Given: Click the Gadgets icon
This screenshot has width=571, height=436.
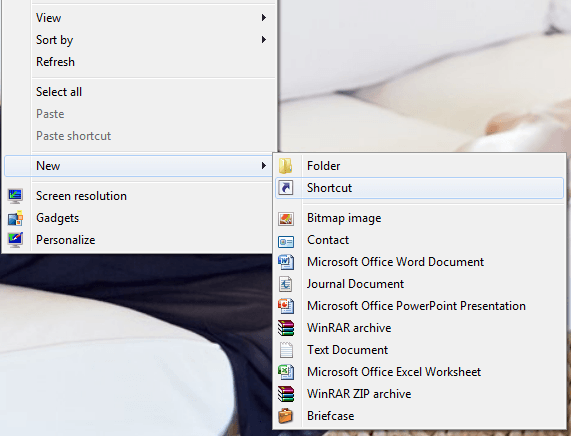Looking at the screenshot, I should [x=15, y=218].
